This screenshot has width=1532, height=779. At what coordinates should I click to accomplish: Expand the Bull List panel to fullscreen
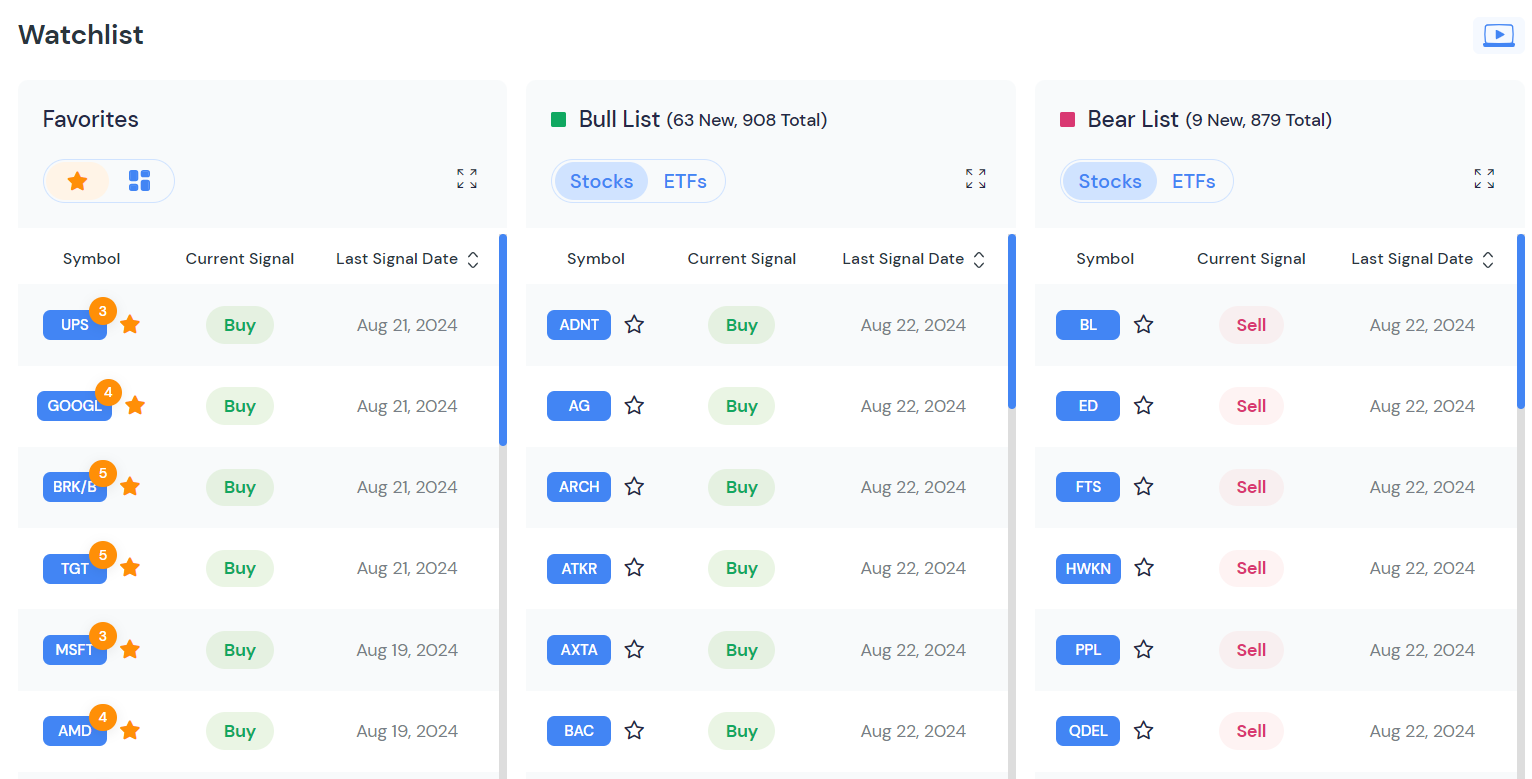pyautogui.click(x=976, y=179)
